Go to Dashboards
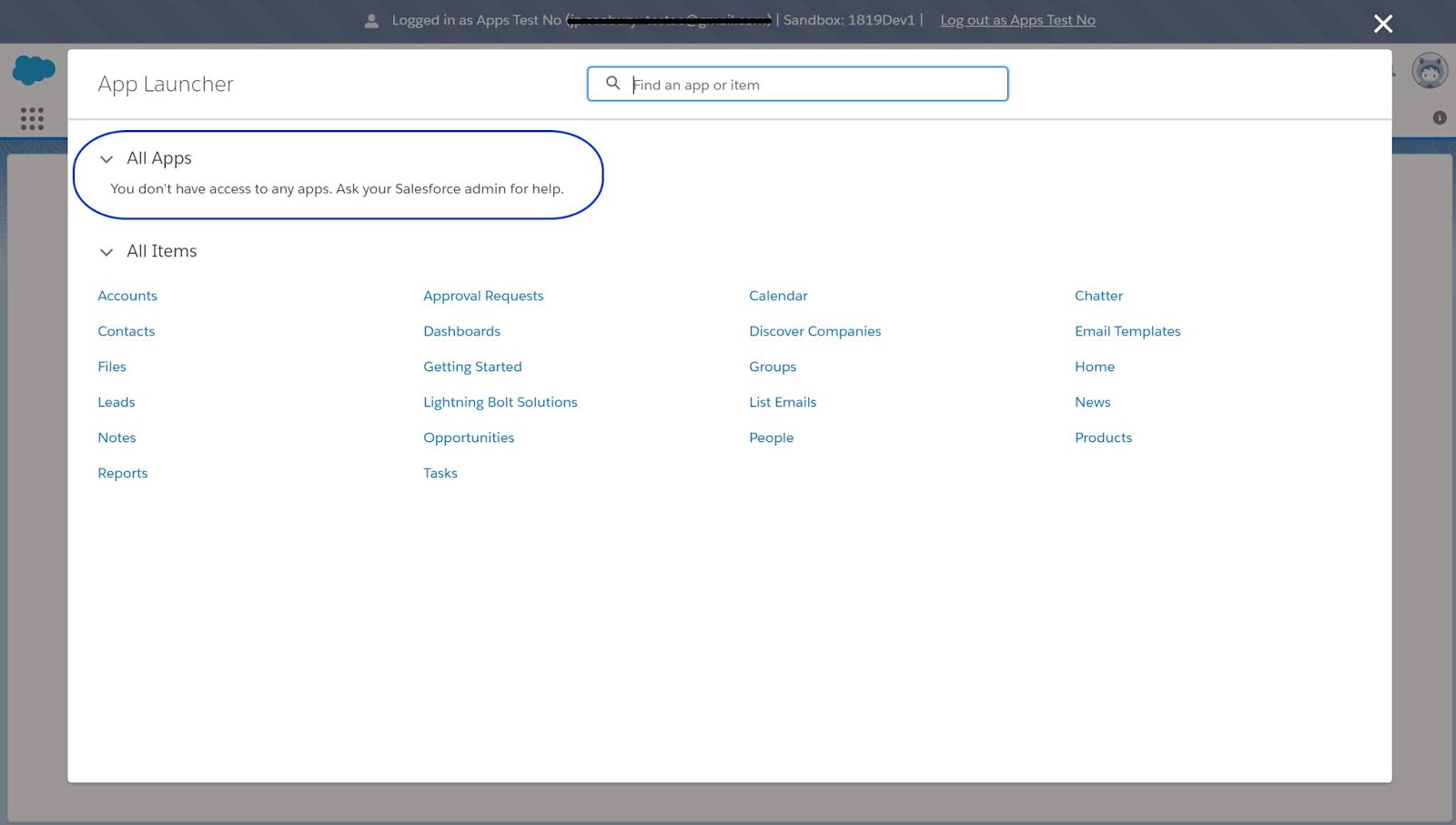This screenshot has height=825, width=1456. click(462, 331)
